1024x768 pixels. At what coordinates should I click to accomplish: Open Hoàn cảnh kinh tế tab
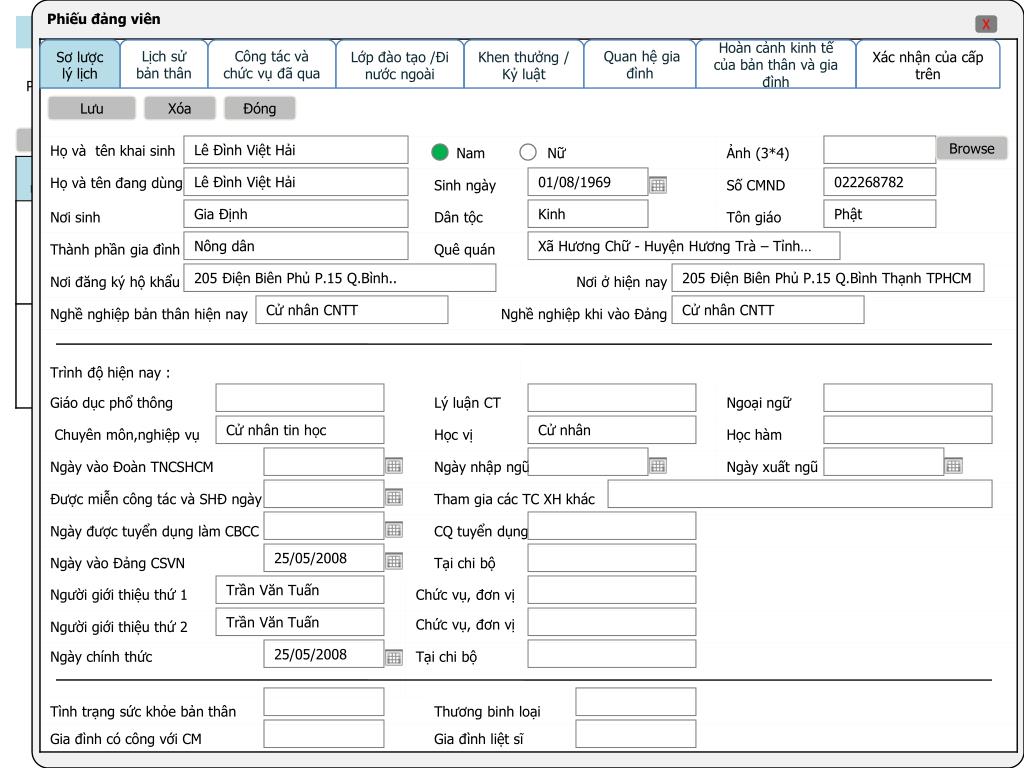tap(776, 65)
